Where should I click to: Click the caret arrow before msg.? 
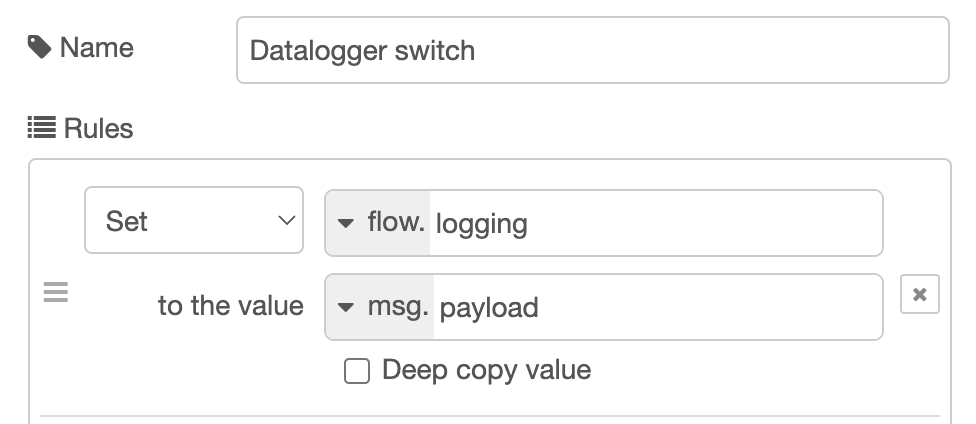[347, 307]
